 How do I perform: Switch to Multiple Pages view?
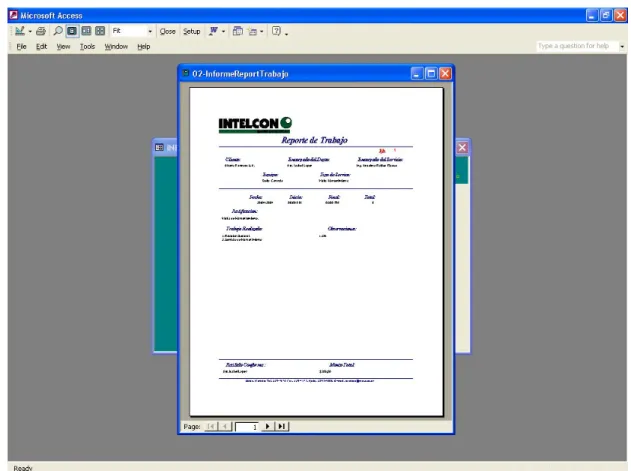pyautogui.click(x=100, y=31)
